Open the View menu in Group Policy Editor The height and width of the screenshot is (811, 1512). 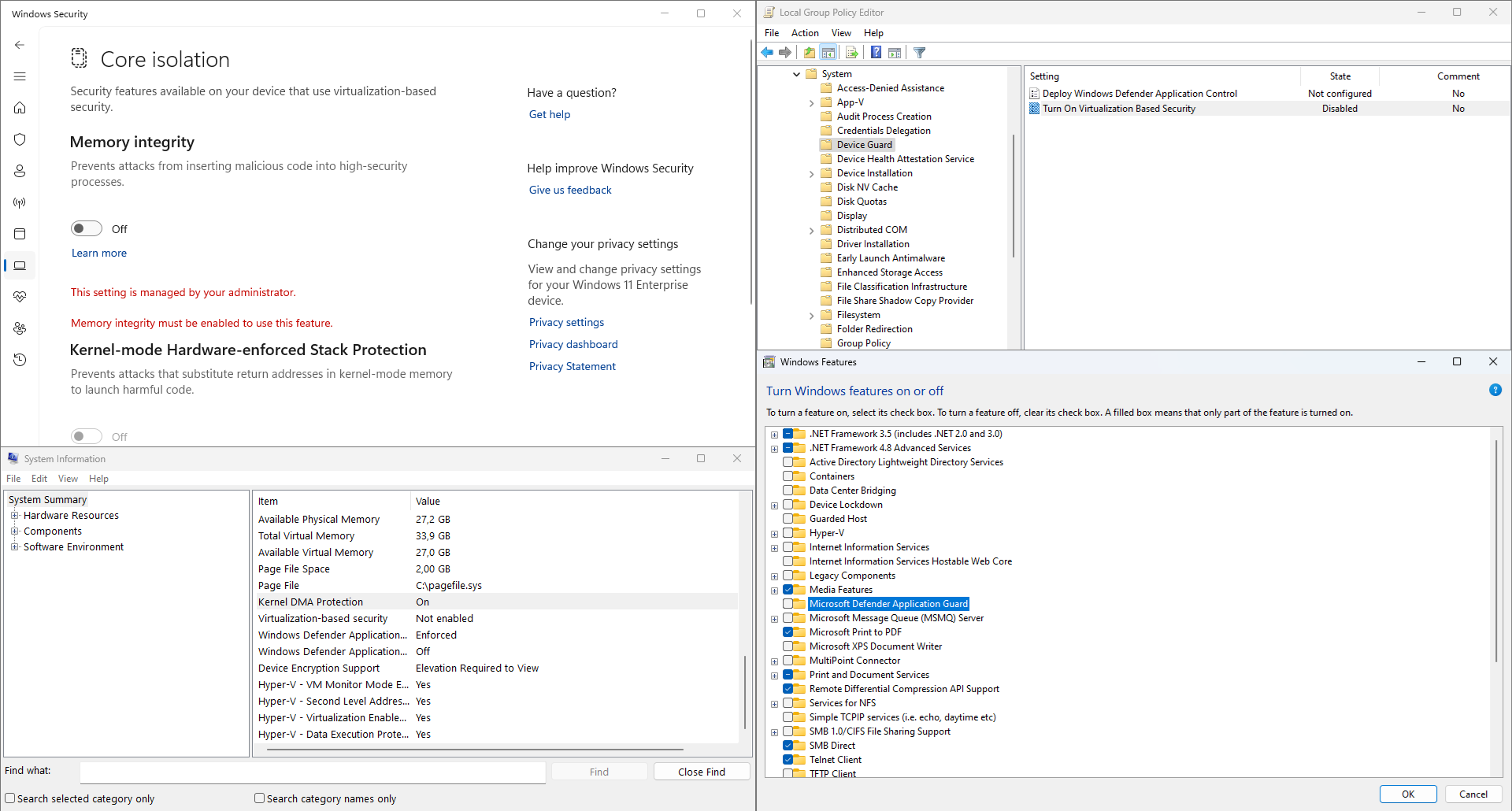pos(841,33)
